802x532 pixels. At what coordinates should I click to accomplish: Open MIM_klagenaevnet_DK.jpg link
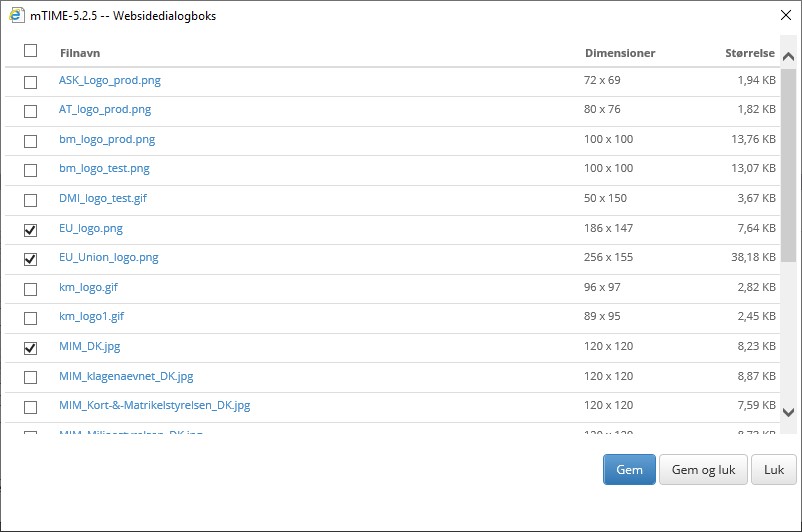point(126,376)
